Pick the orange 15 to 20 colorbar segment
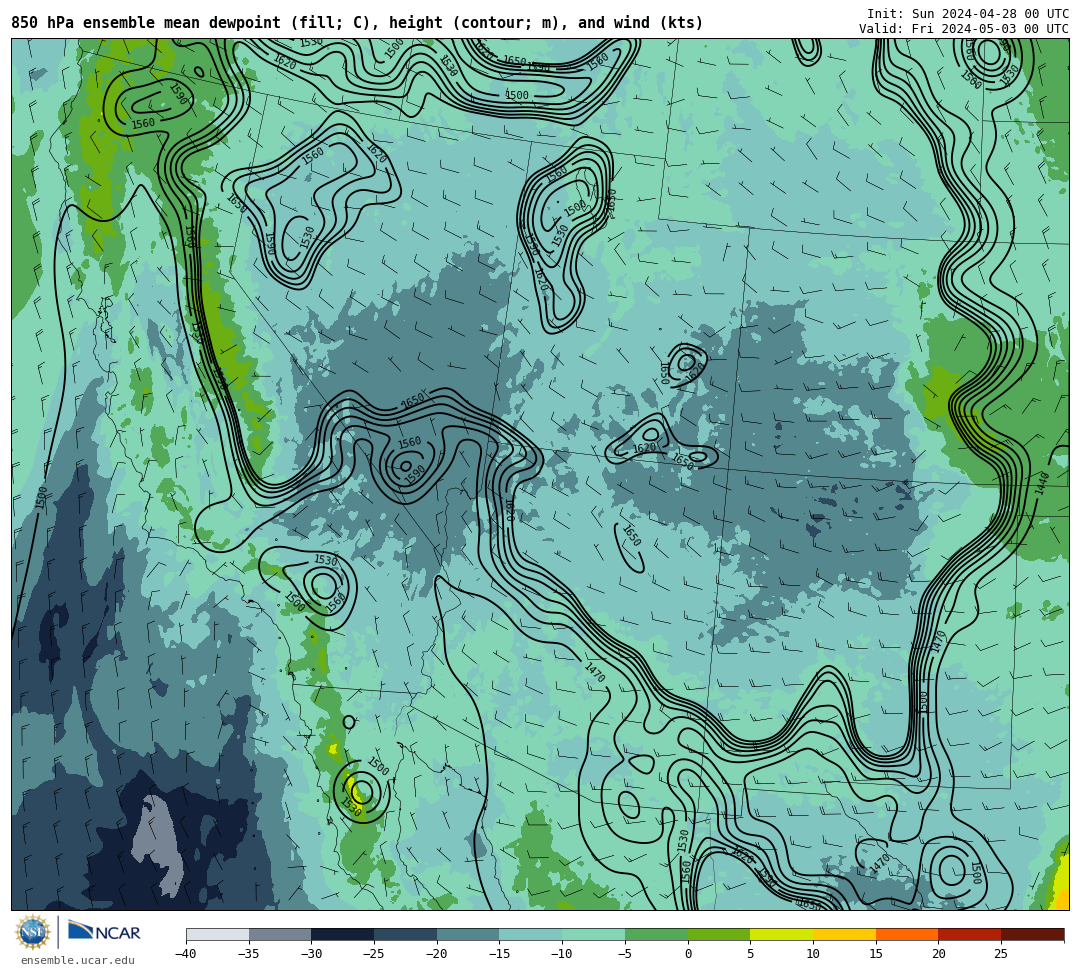 point(907,934)
